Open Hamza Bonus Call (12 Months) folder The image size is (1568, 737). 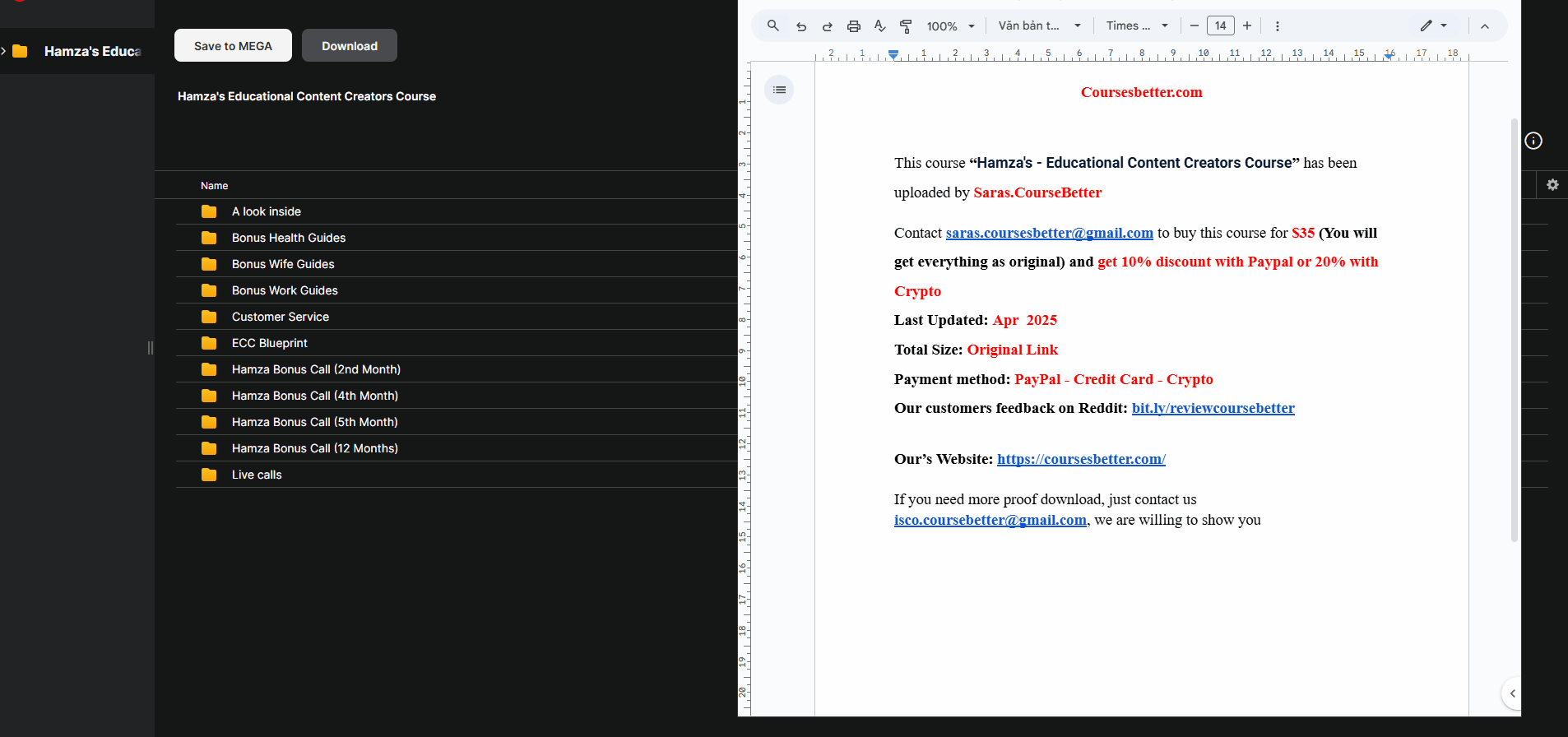point(457,448)
